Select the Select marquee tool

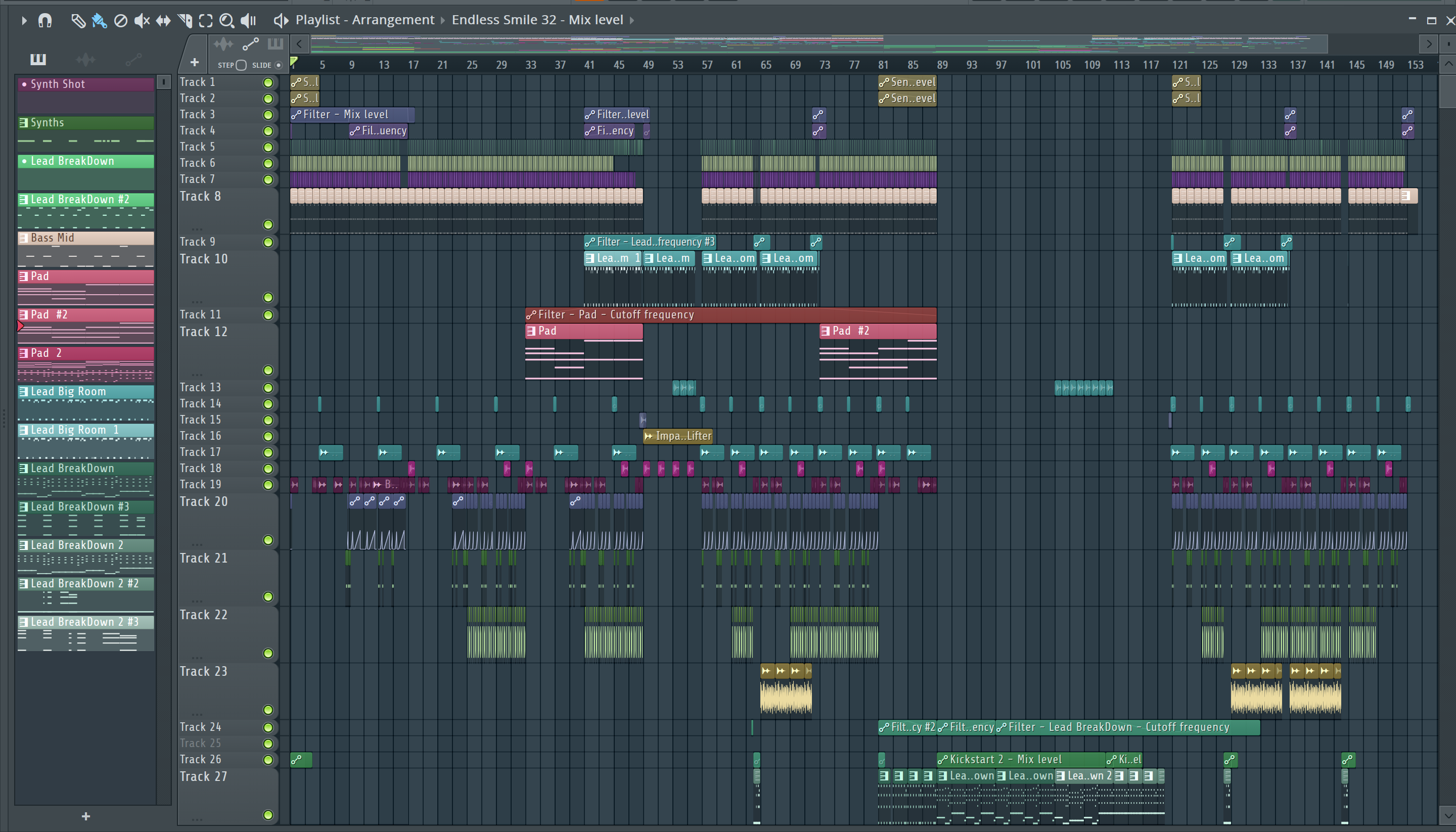(x=206, y=21)
